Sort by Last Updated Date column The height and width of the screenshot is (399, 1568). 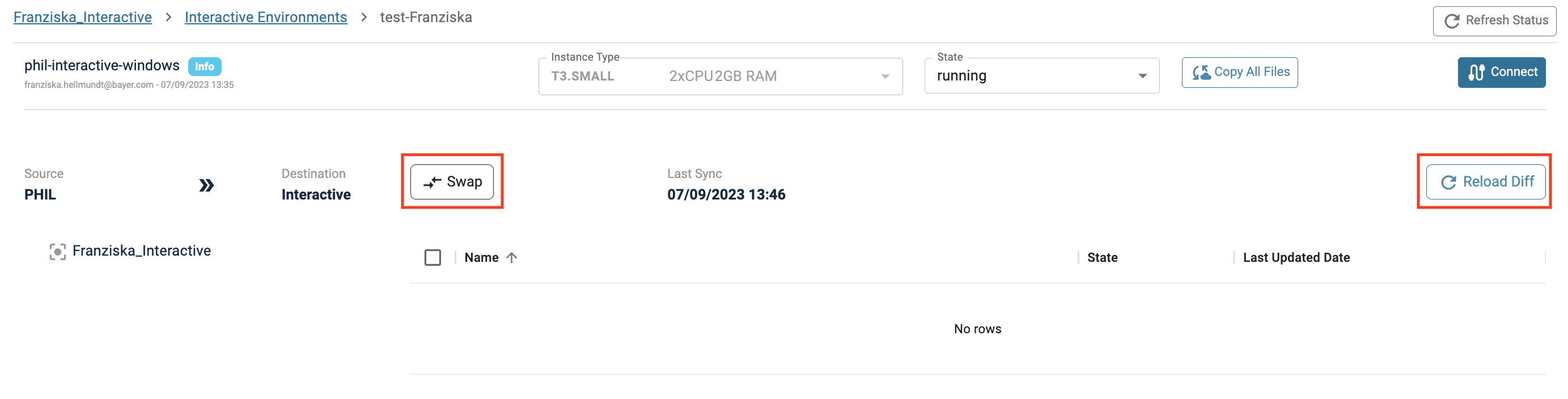[x=1296, y=257]
